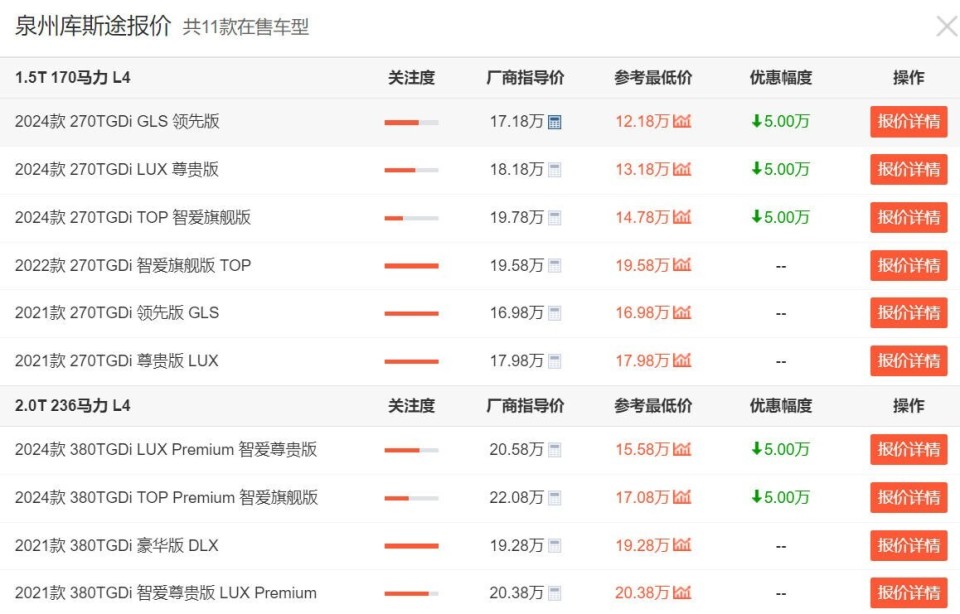Click 报价详情 for 2021款 270TGDi 尊贵版 LUX
The height and width of the screenshot is (614, 960).
[x=908, y=361]
